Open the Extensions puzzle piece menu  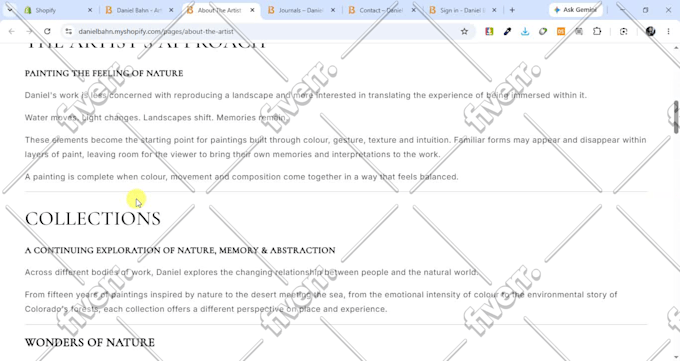[x=597, y=31]
